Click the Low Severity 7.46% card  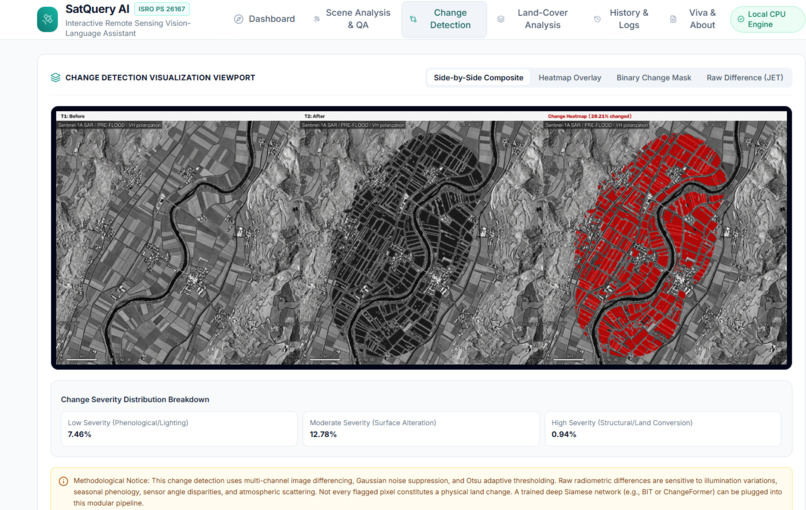(179, 428)
